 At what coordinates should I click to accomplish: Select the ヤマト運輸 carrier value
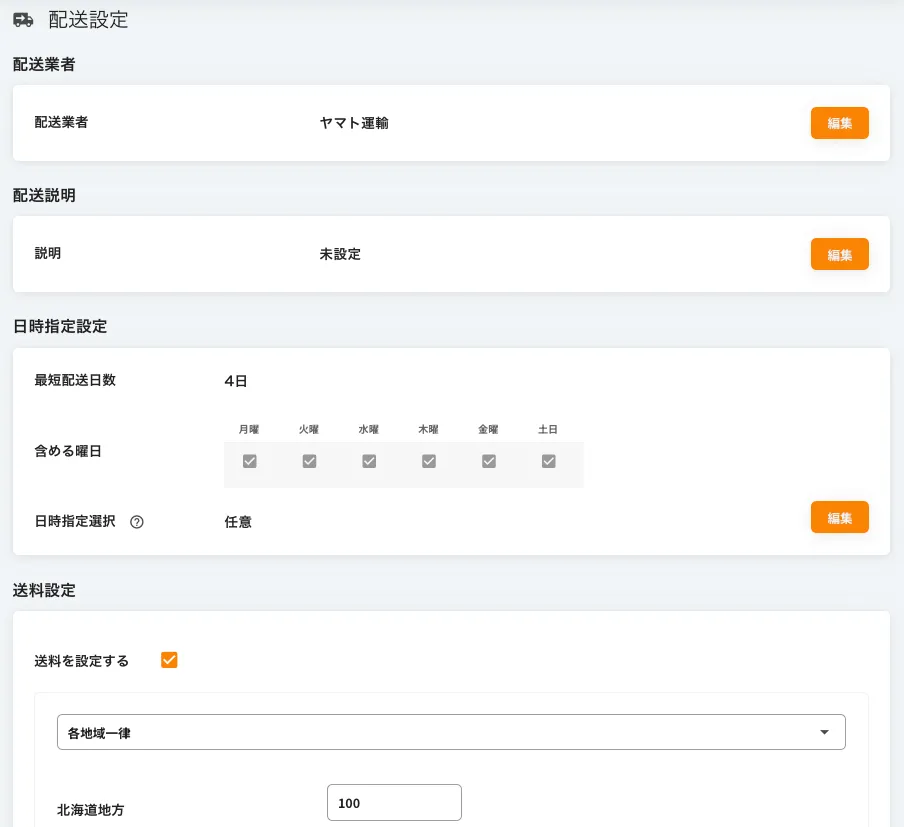354,123
